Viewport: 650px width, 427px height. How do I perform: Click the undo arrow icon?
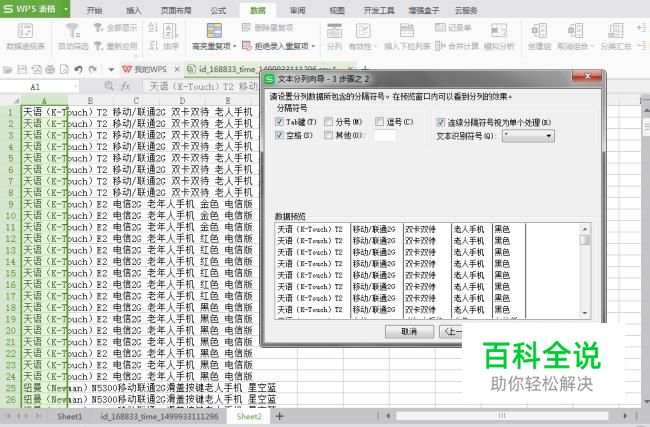[78, 69]
